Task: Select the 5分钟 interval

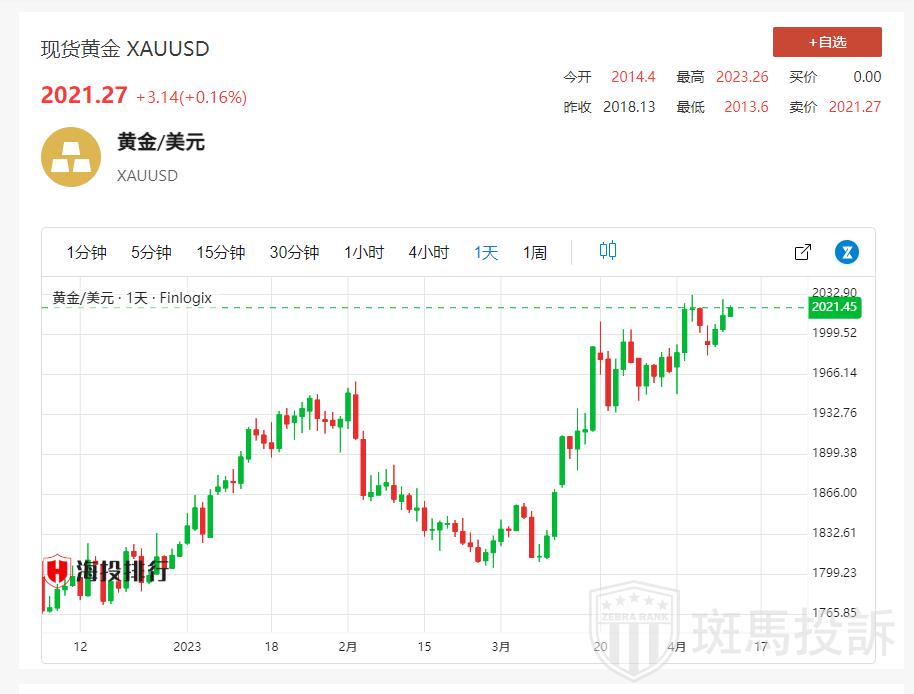Action: tap(151, 252)
